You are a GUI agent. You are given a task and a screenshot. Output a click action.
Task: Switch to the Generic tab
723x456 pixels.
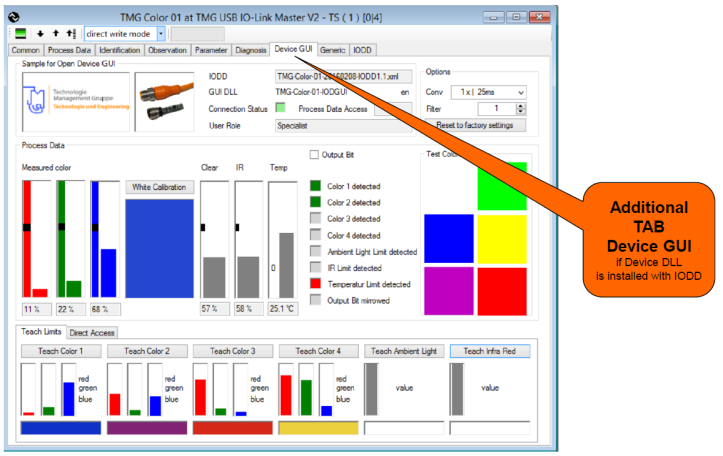(332, 50)
